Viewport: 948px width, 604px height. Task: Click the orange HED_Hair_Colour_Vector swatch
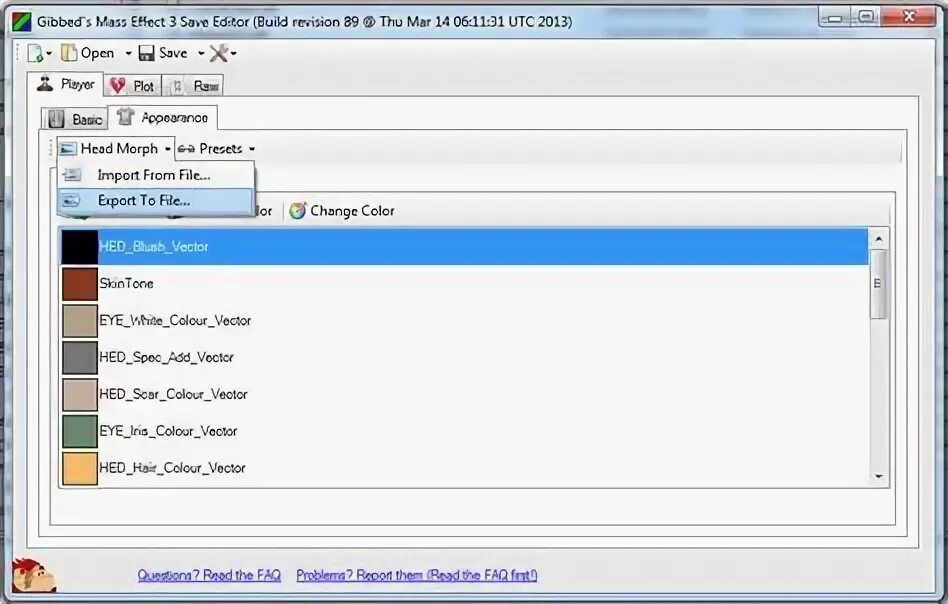(80, 469)
